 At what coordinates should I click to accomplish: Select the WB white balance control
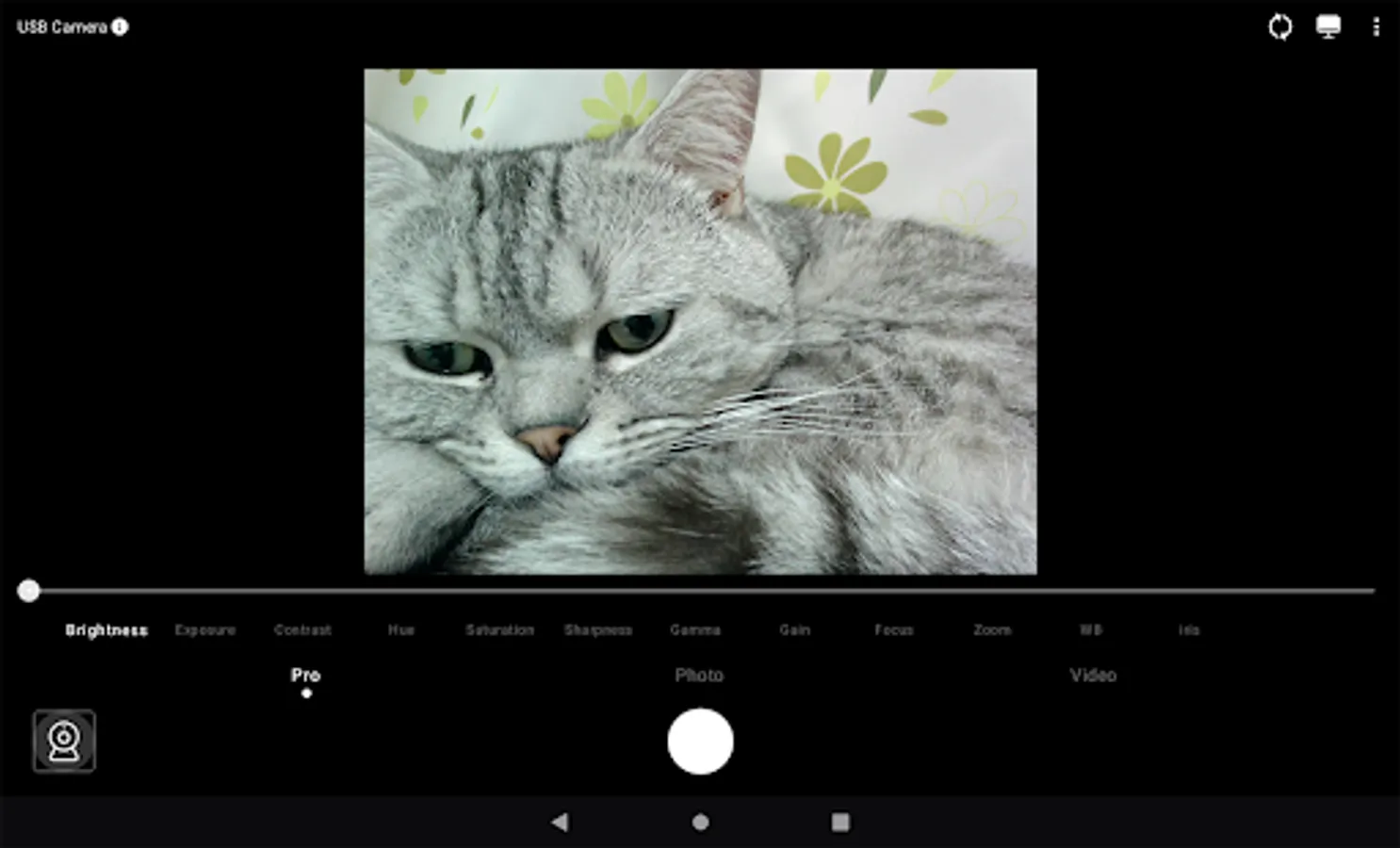click(1091, 629)
